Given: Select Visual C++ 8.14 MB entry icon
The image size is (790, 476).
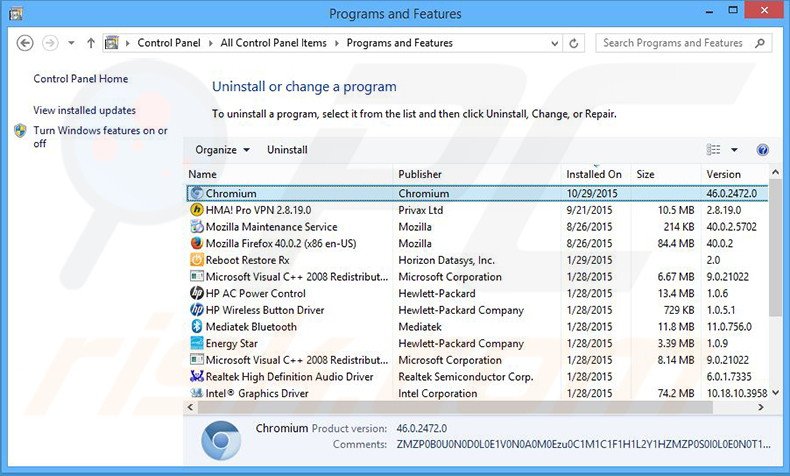Looking at the screenshot, I should [196, 359].
